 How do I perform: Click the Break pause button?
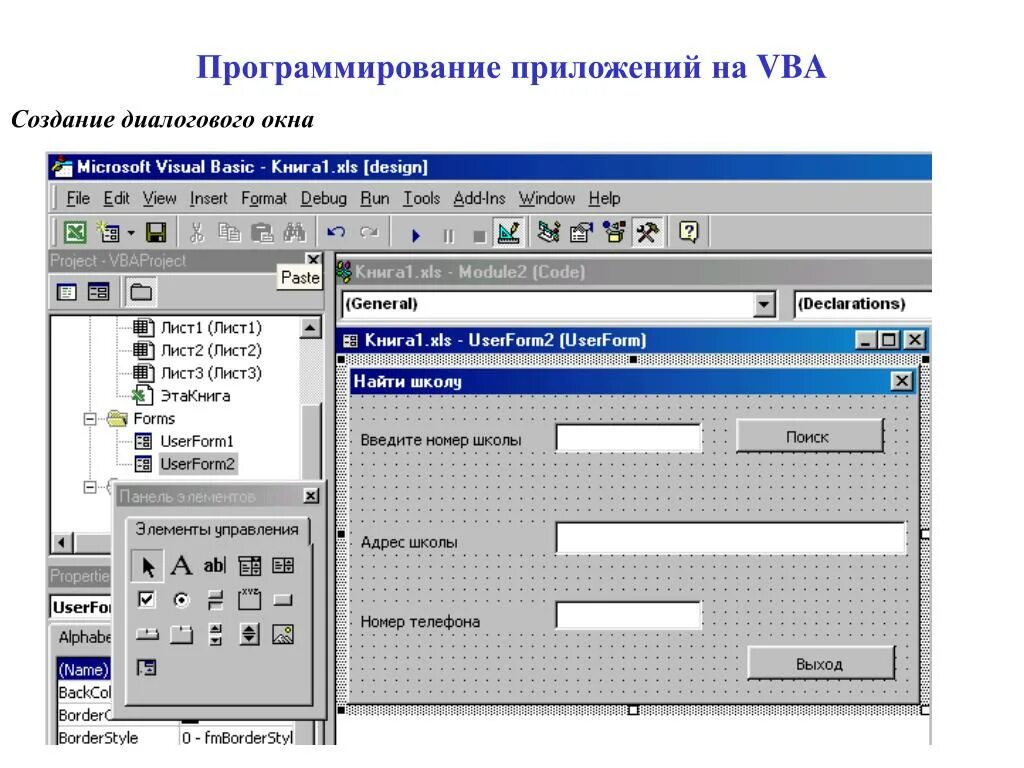tap(448, 235)
